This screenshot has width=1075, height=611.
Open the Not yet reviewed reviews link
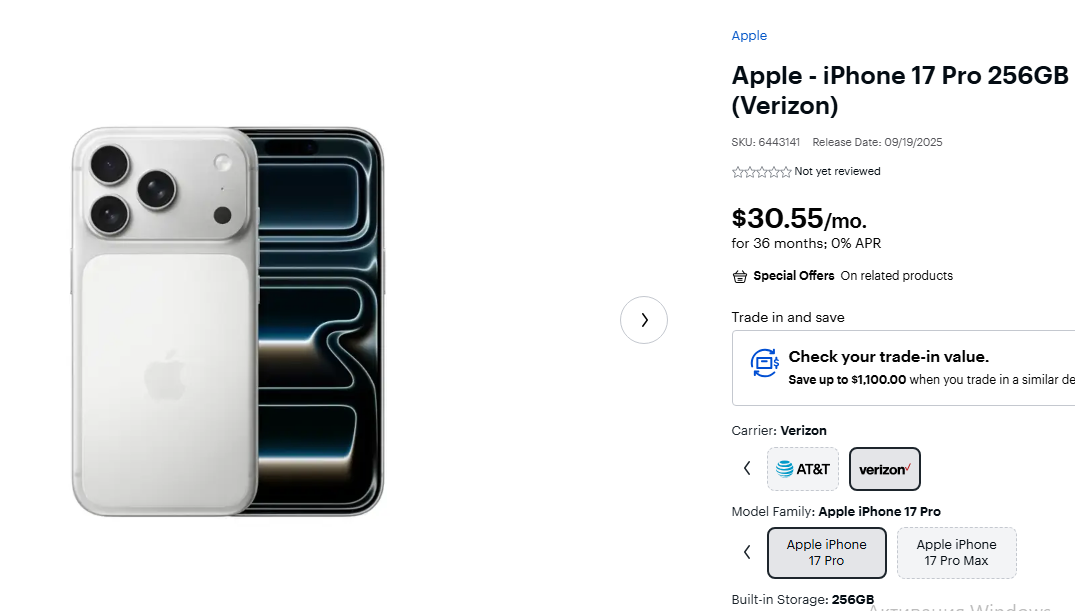(x=837, y=171)
